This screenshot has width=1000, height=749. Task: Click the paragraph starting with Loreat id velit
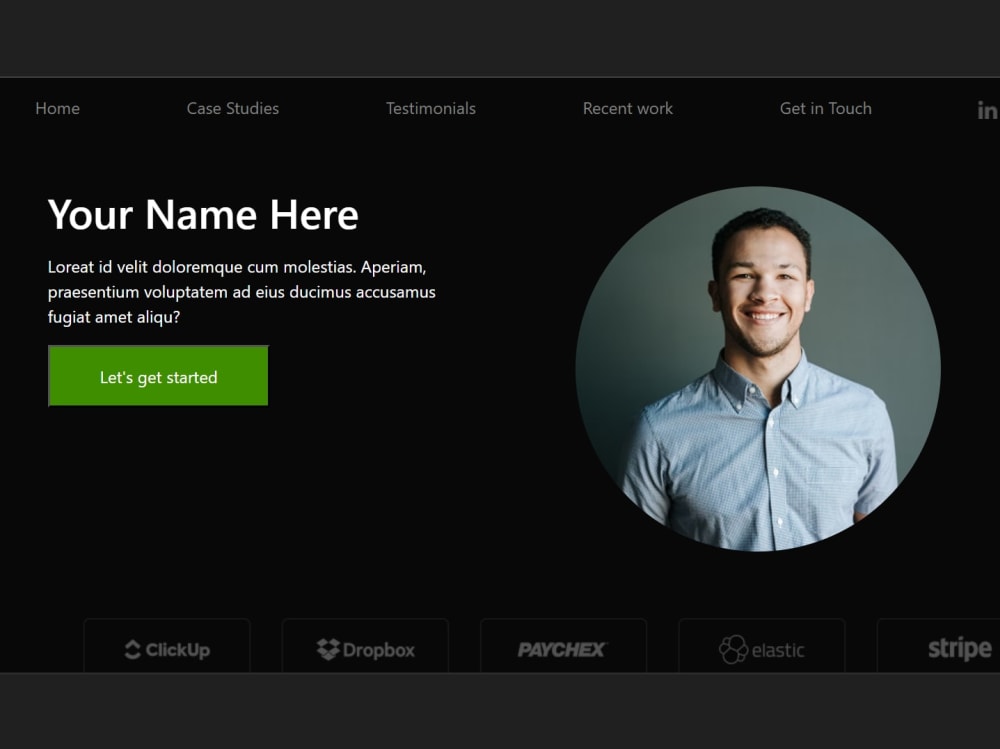pos(242,292)
